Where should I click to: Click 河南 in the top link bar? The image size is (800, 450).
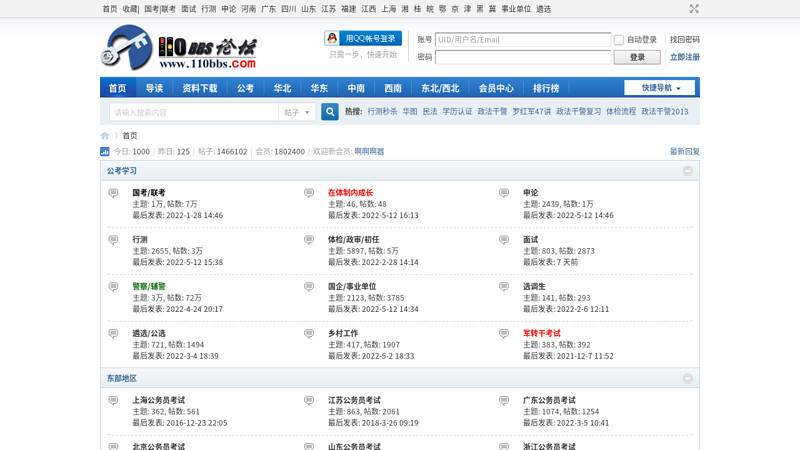point(248,9)
